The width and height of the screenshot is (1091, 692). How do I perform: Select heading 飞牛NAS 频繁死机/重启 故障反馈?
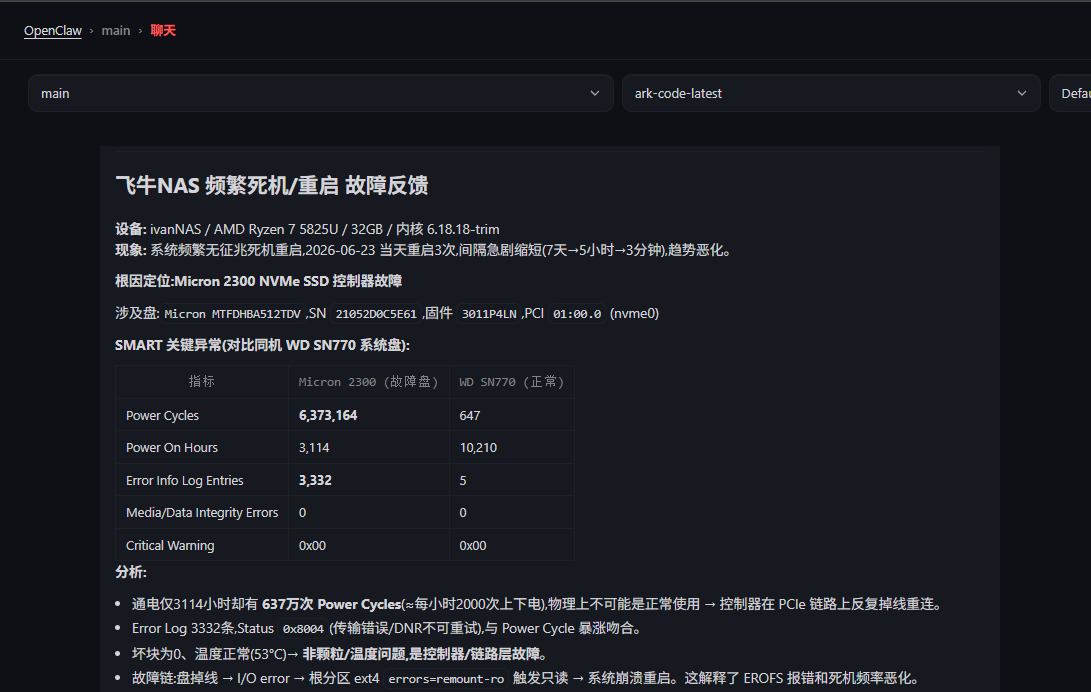[271, 186]
